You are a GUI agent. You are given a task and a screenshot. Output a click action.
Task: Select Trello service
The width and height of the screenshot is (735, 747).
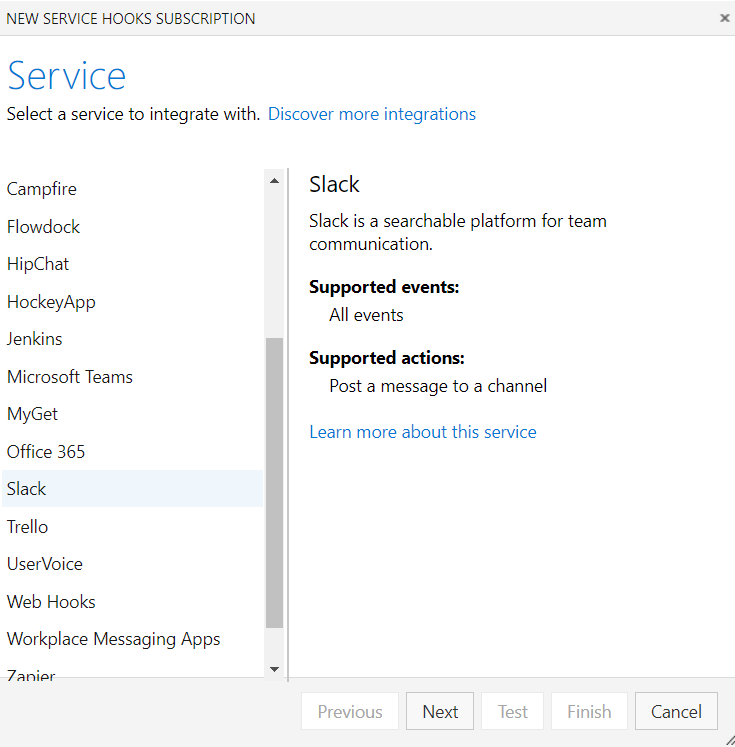click(x=28, y=527)
